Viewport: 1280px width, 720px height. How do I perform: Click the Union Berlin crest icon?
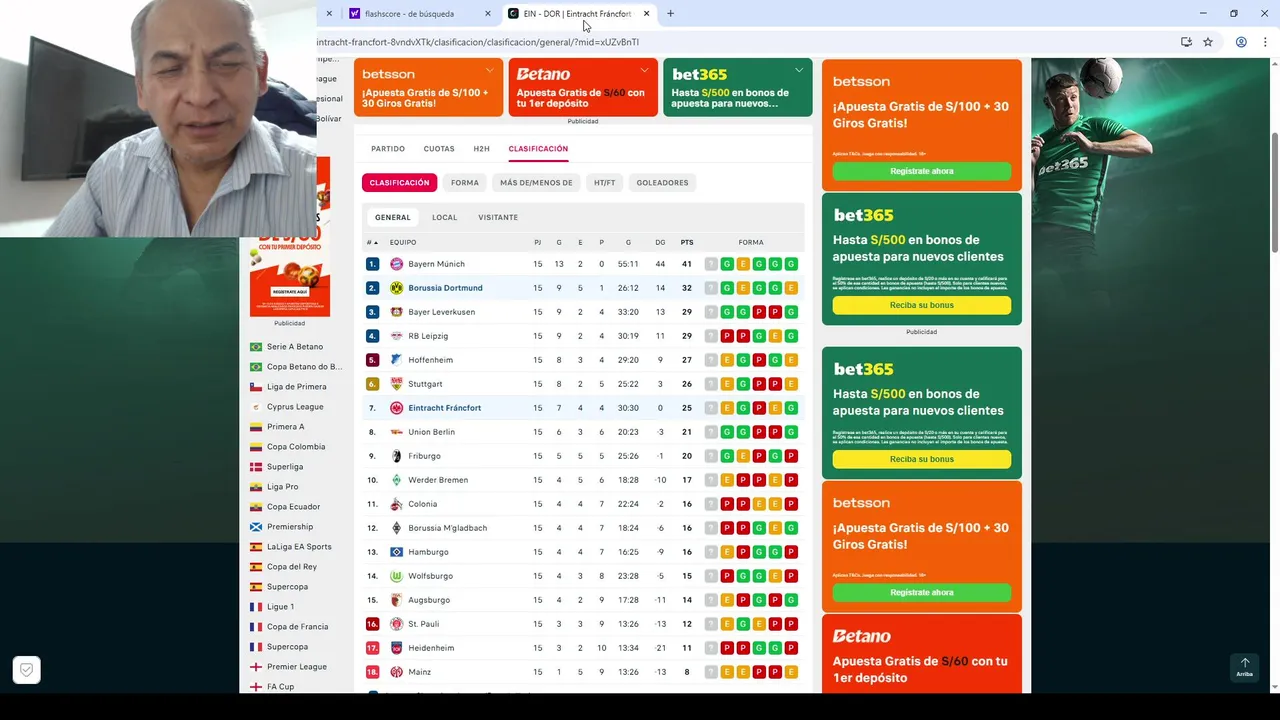tap(396, 432)
